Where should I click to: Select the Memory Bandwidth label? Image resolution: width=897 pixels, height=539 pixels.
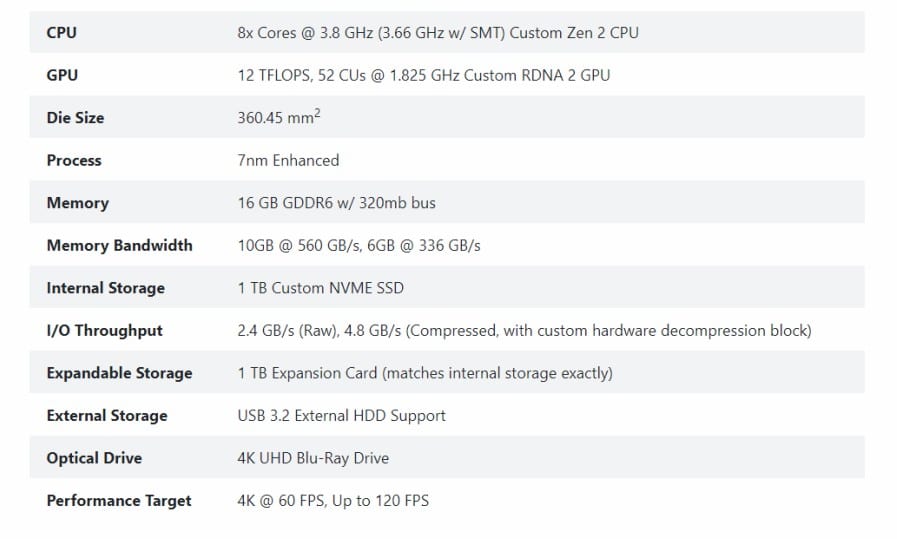[x=119, y=245]
